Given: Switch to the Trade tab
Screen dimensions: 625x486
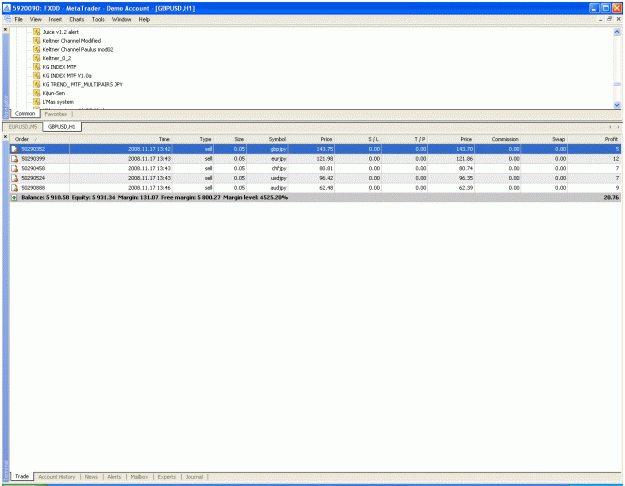Looking at the screenshot, I should 22,476.
